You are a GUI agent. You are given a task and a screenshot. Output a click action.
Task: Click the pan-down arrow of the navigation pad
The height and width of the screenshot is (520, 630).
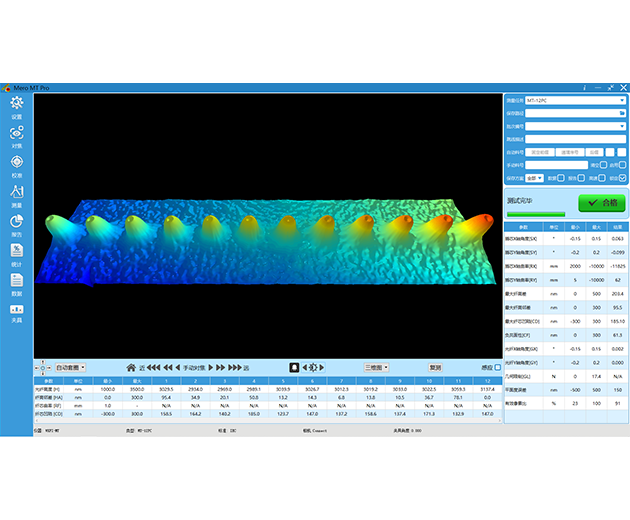(43, 373)
